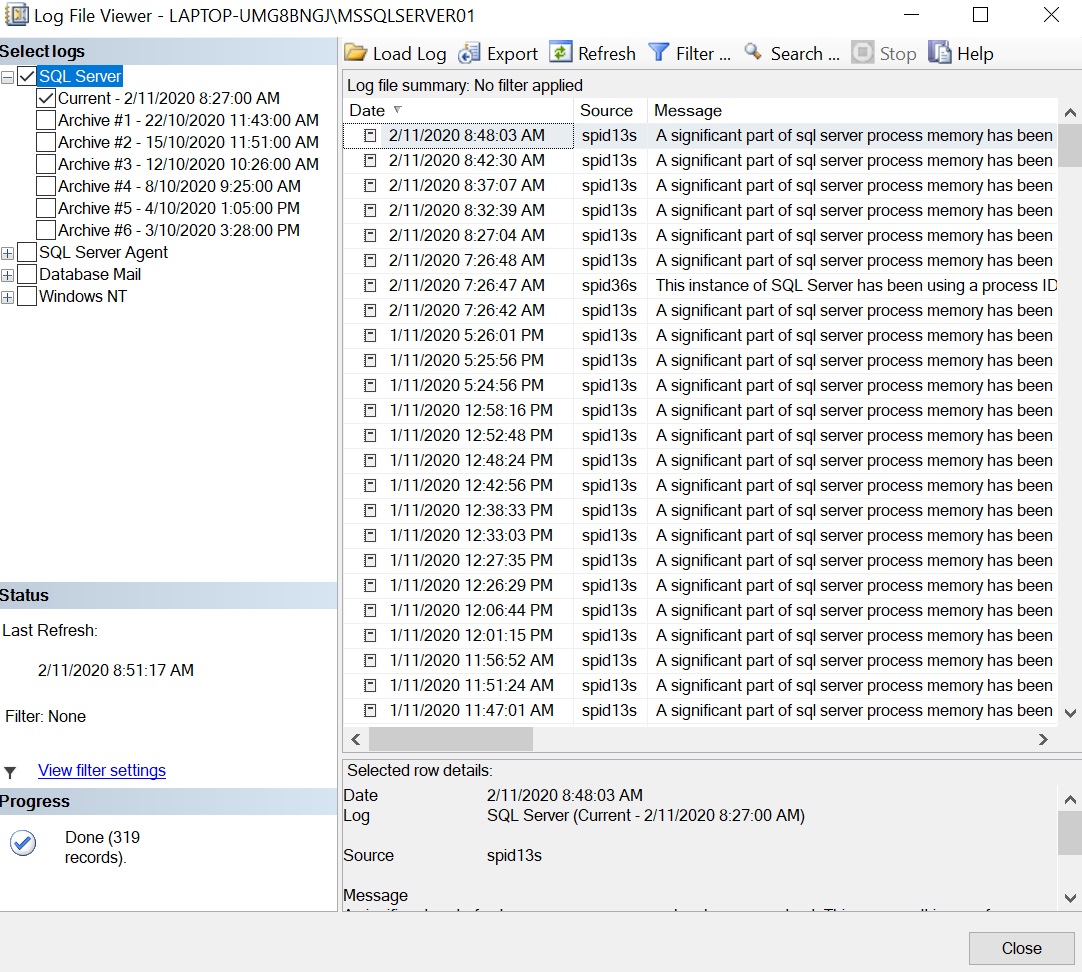The width and height of the screenshot is (1082, 972).
Task: Click log entry icon for 1/11/2020 5:26:01 PM
Action: point(371,336)
